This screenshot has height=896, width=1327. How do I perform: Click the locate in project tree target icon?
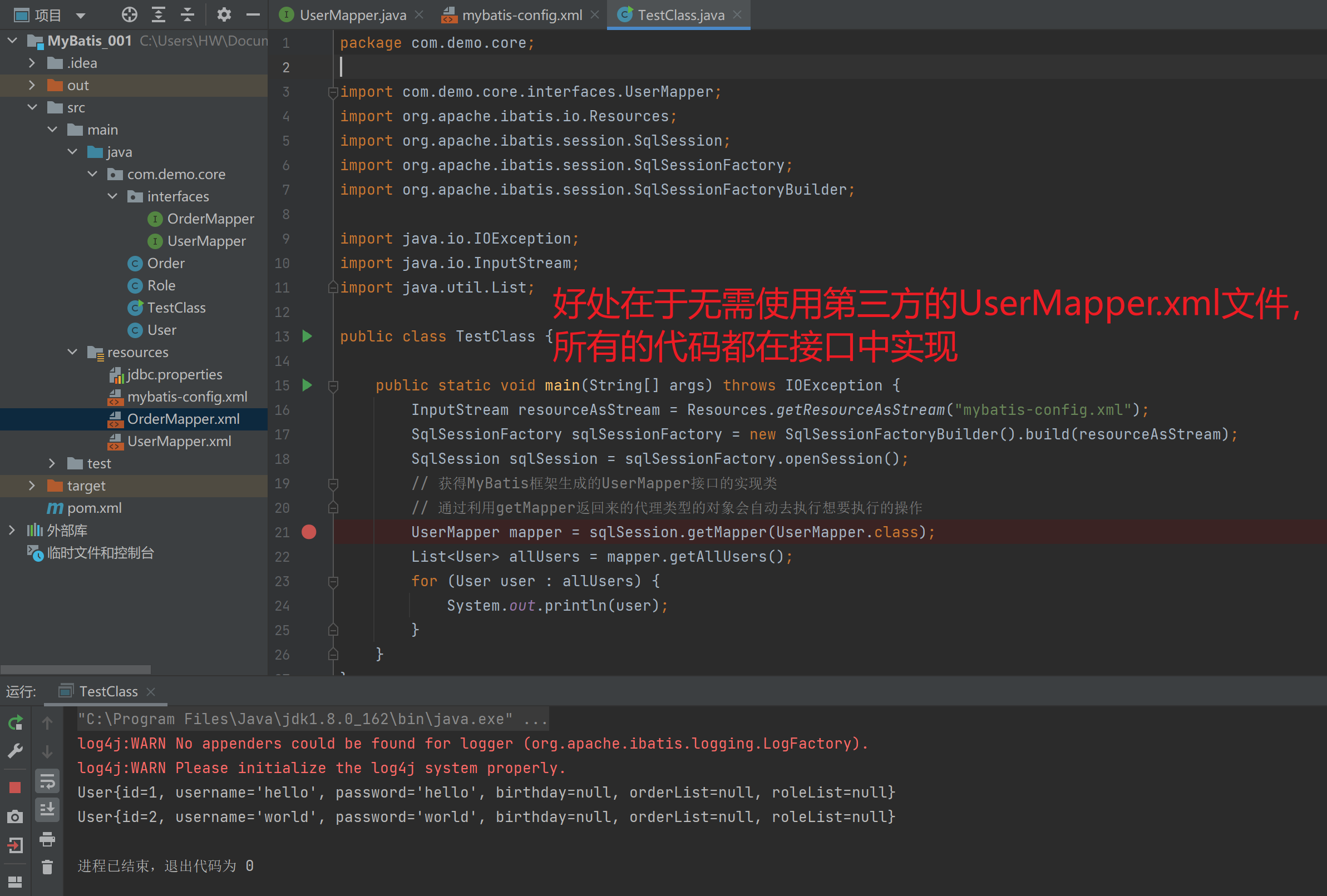130,15
